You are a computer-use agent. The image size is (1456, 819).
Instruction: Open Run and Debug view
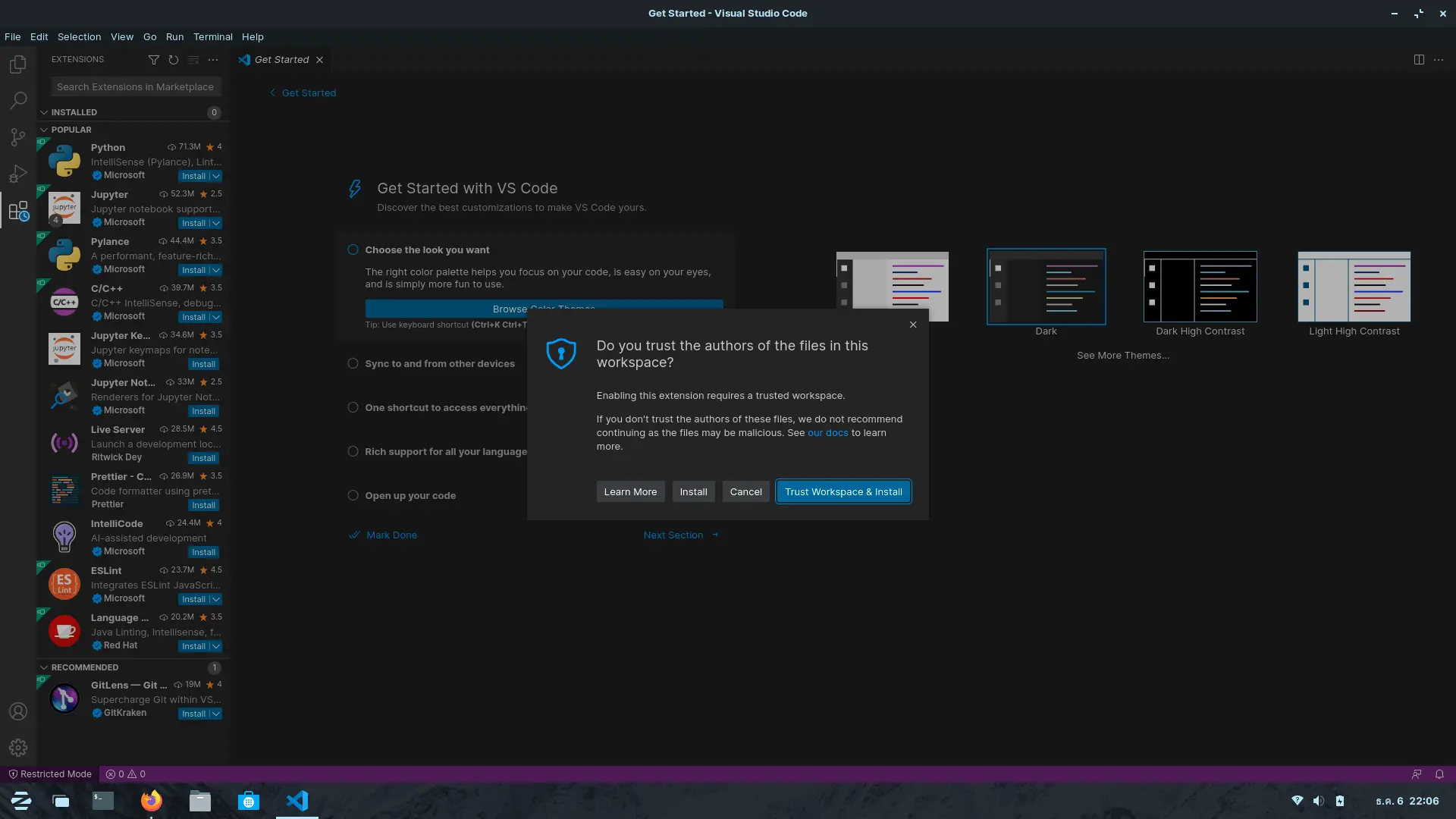18,174
